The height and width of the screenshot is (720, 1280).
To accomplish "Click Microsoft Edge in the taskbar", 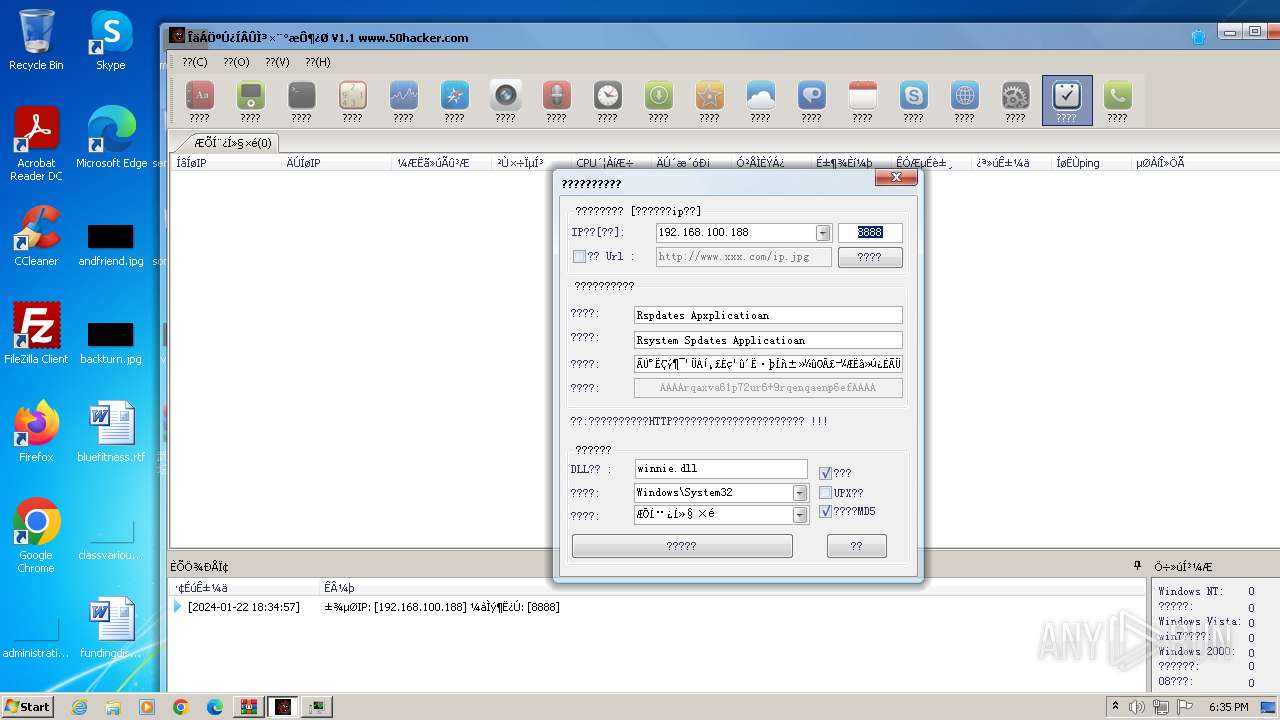I will click(215, 707).
